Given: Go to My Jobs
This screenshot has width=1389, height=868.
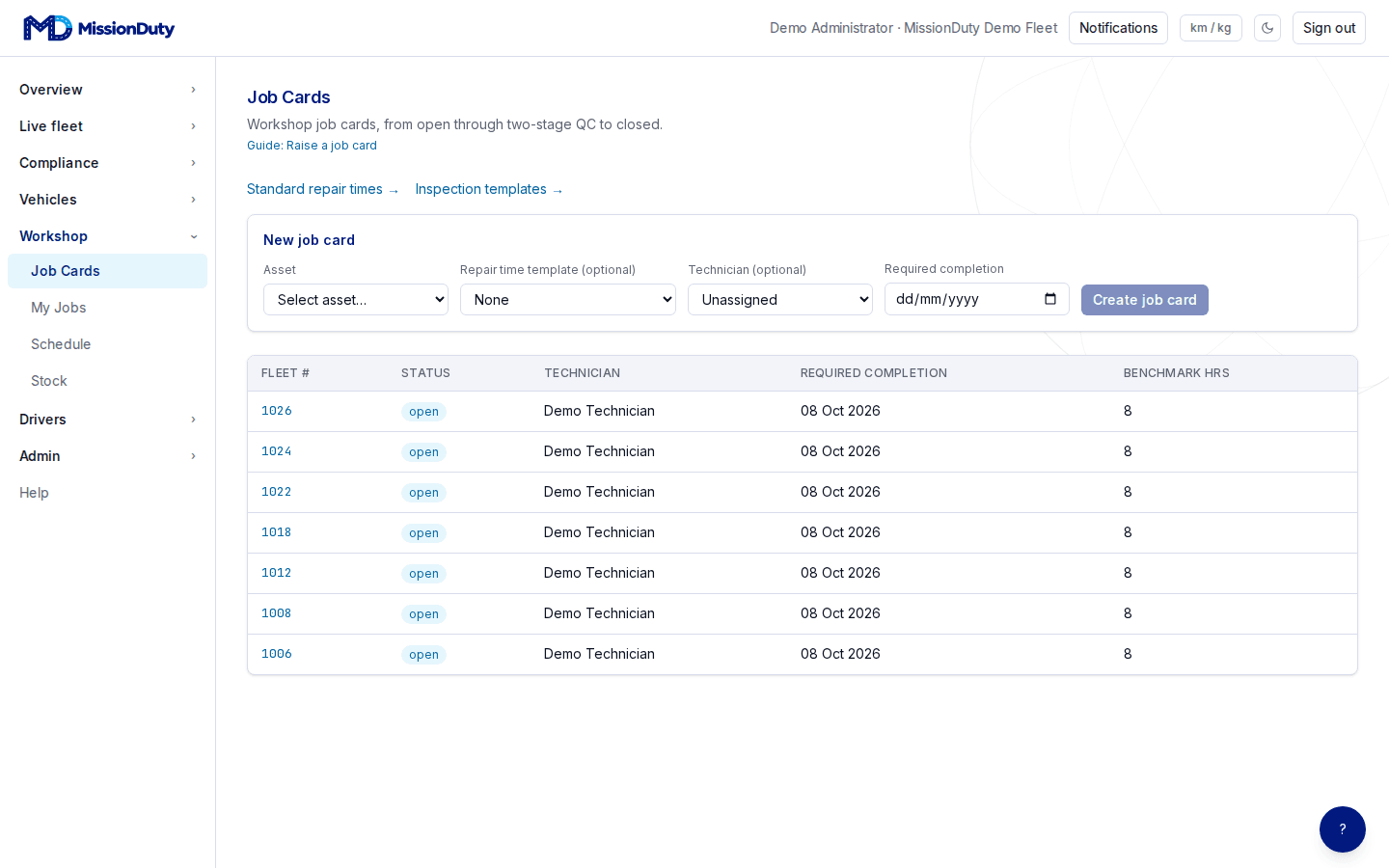Looking at the screenshot, I should [107, 308].
